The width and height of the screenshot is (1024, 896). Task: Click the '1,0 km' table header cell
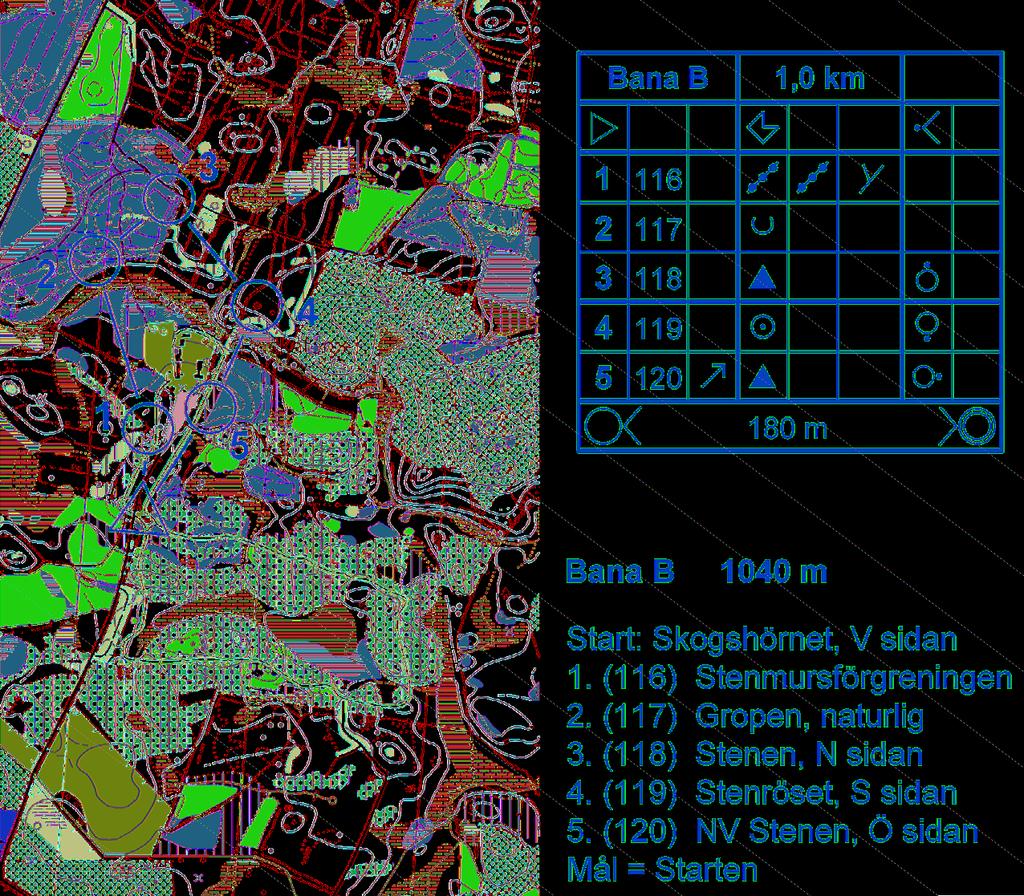click(820, 78)
